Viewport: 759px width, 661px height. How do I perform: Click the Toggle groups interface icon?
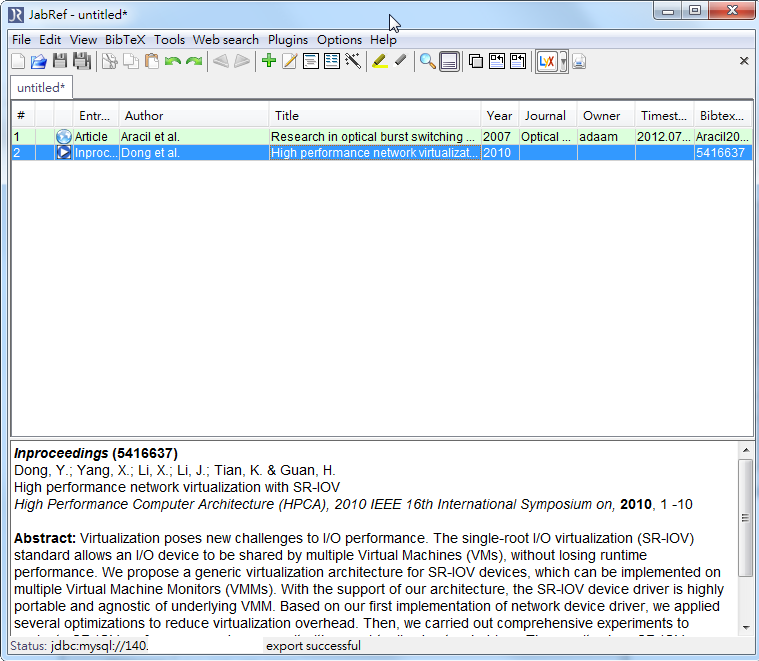(x=476, y=61)
